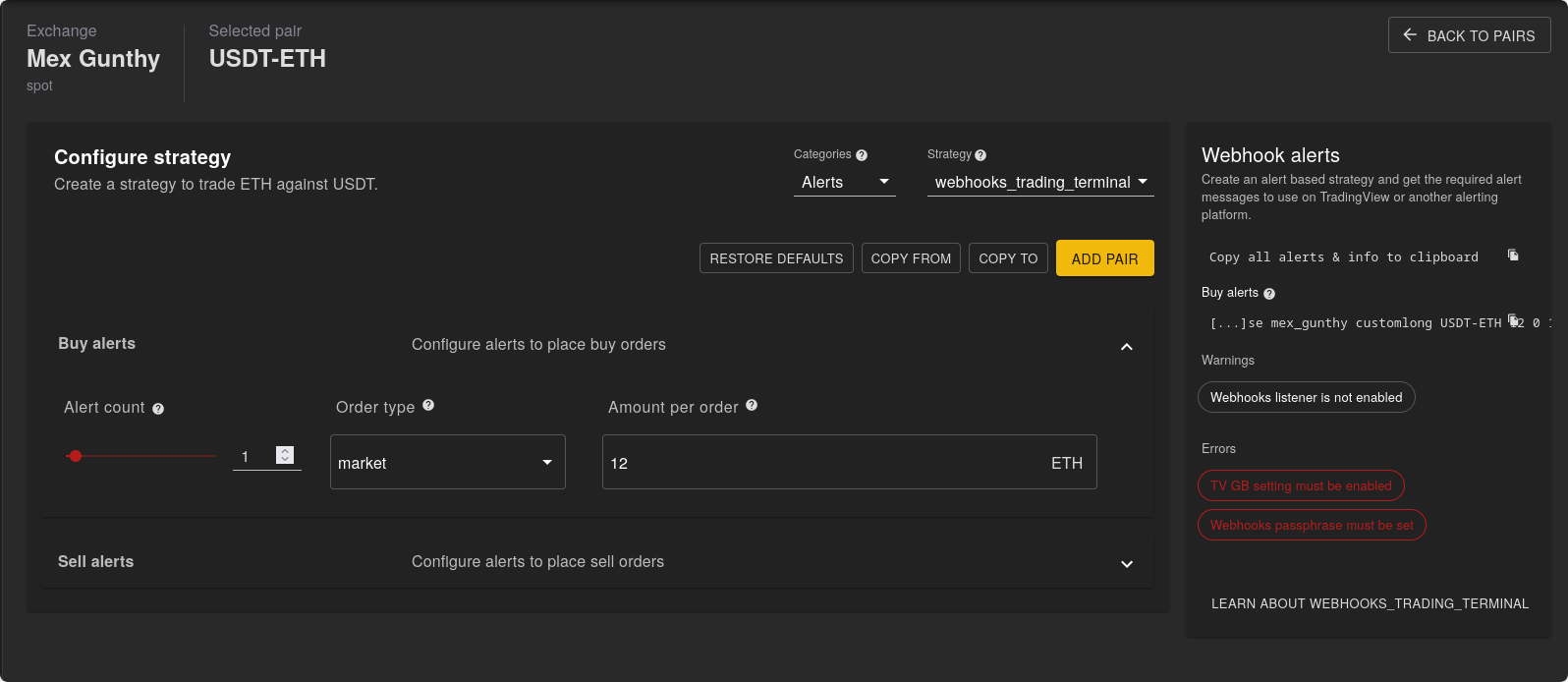Copy the buy alert message icon
The width and height of the screenshot is (1568, 682).
[x=1513, y=319]
